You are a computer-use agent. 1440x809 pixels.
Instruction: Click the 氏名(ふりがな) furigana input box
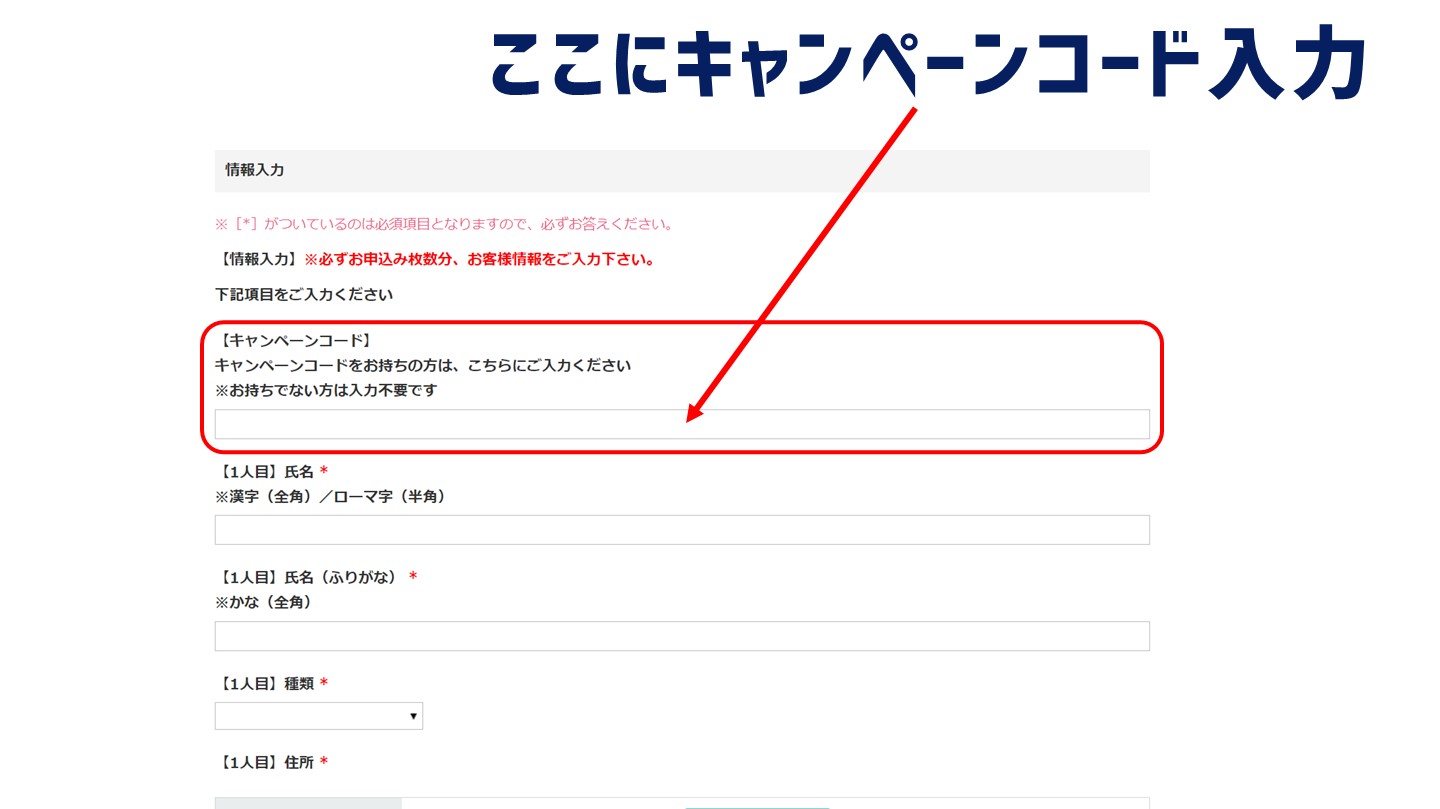[x=681, y=636]
